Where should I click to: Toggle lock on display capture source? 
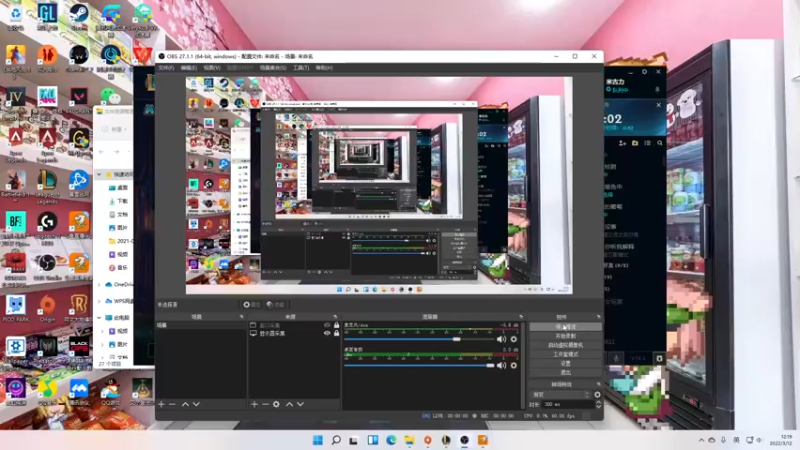pyautogui.click(x=336, y=333)
